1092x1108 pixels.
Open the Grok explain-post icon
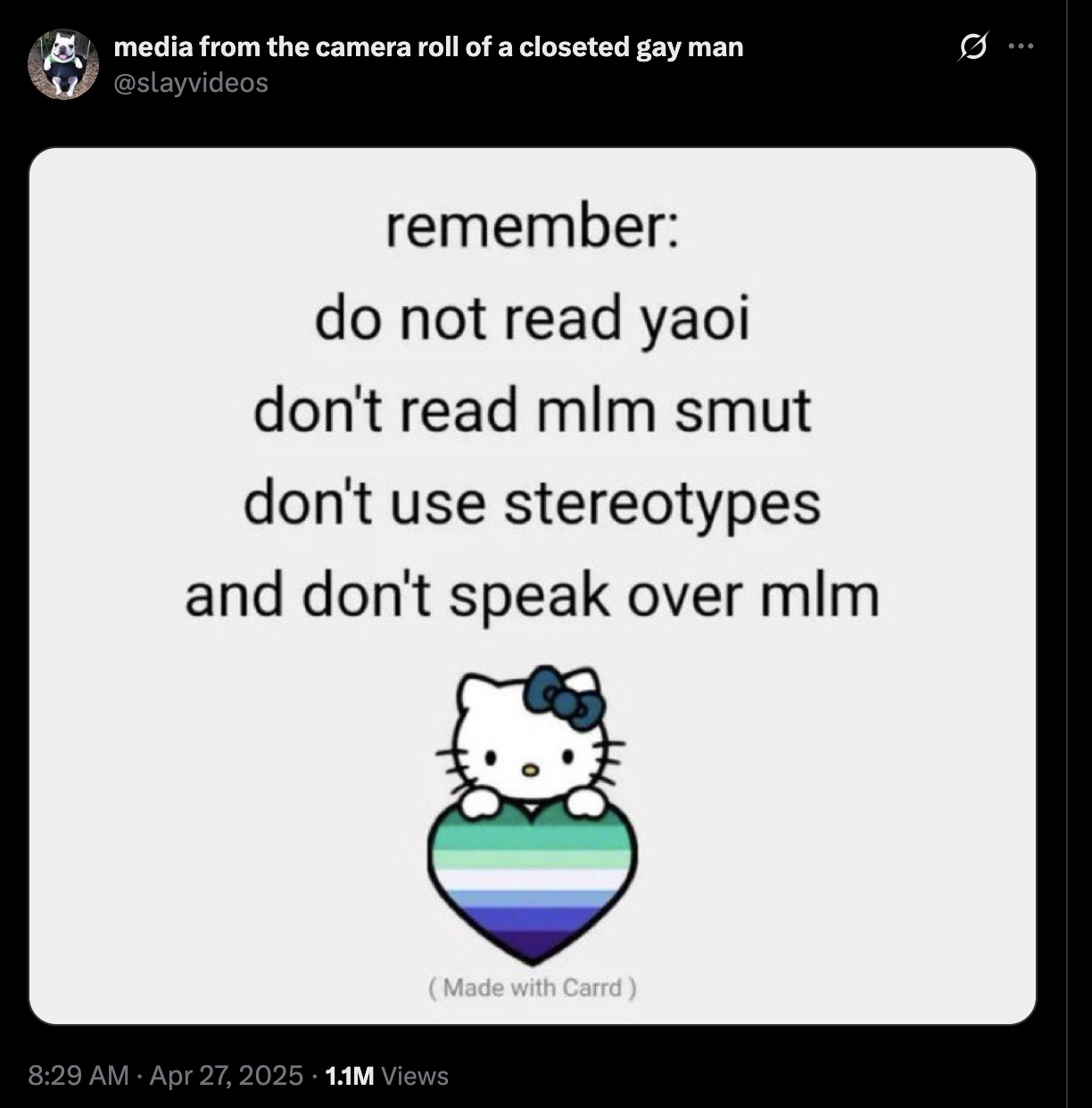972,45
